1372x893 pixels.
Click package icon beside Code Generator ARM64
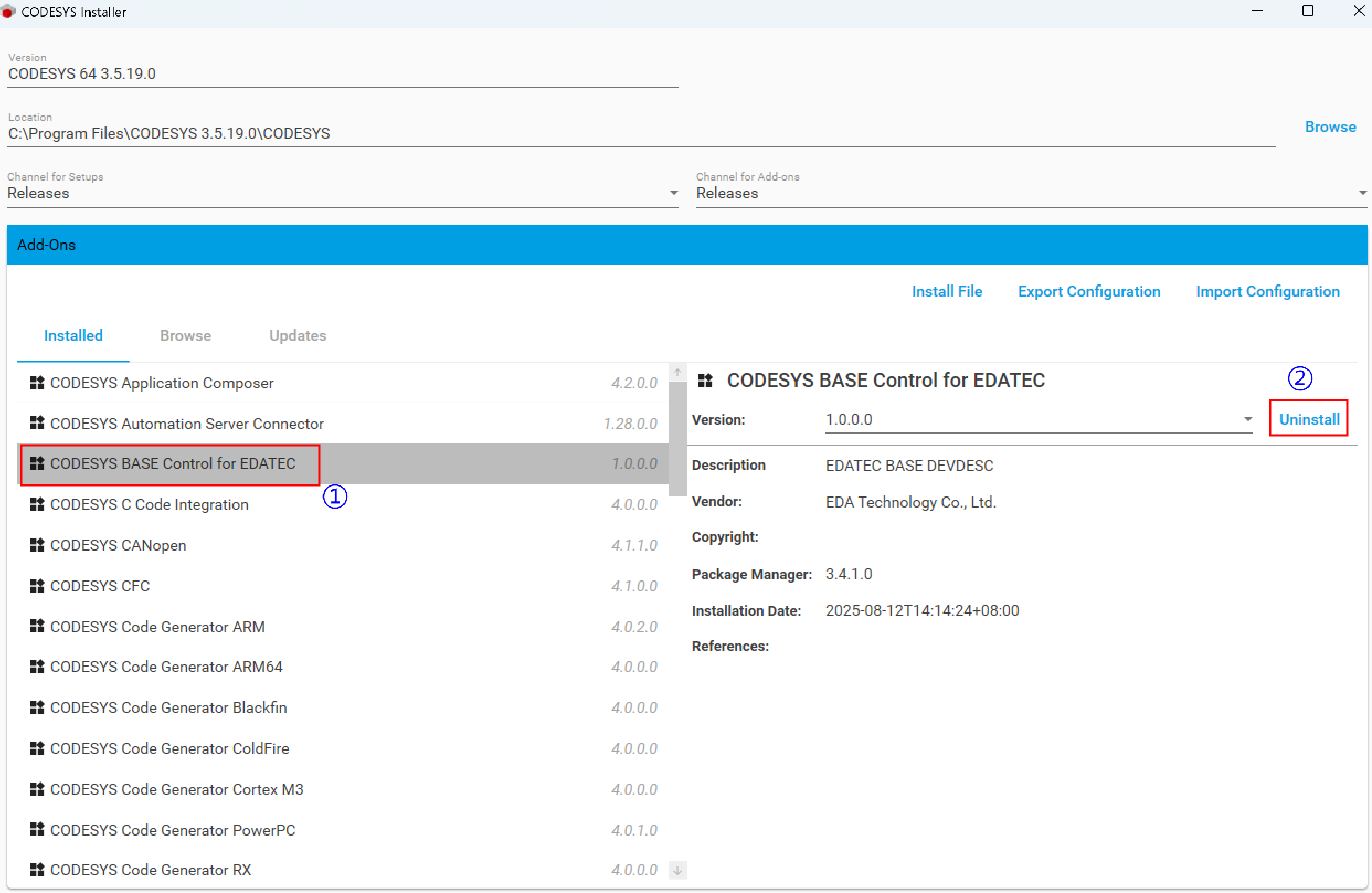[x=37, y=667]
